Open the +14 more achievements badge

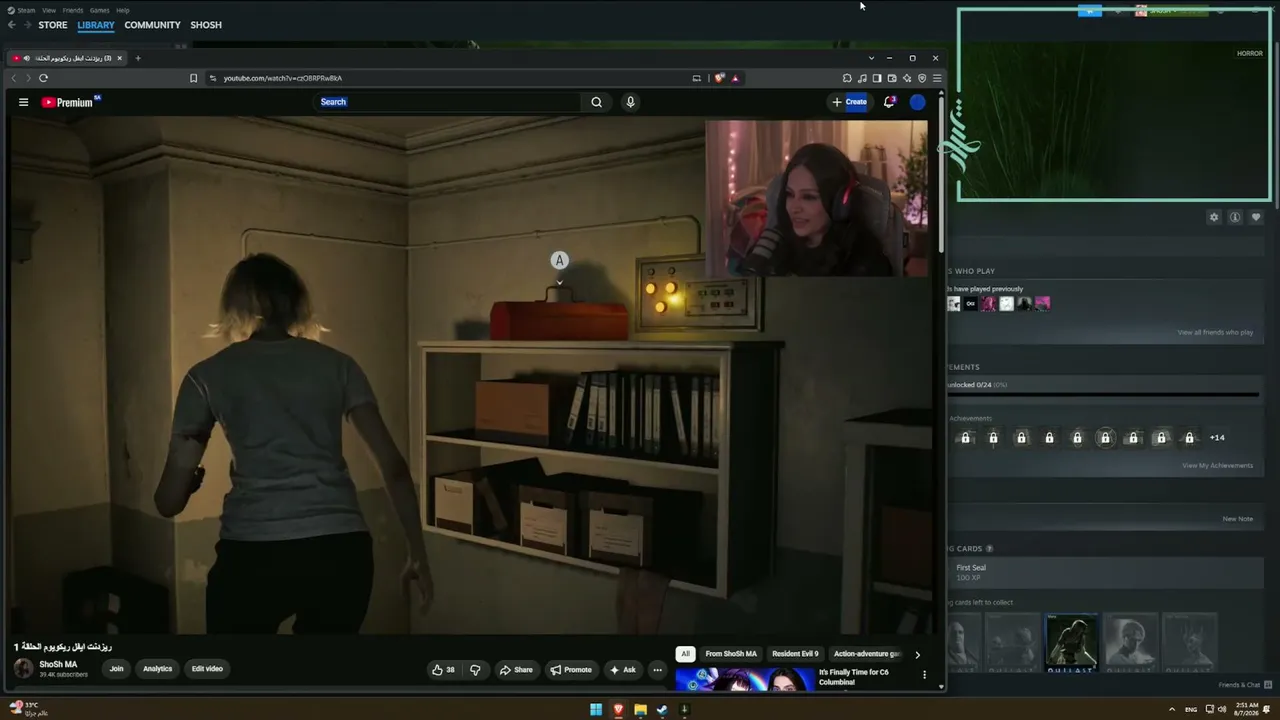(1217, 438)
